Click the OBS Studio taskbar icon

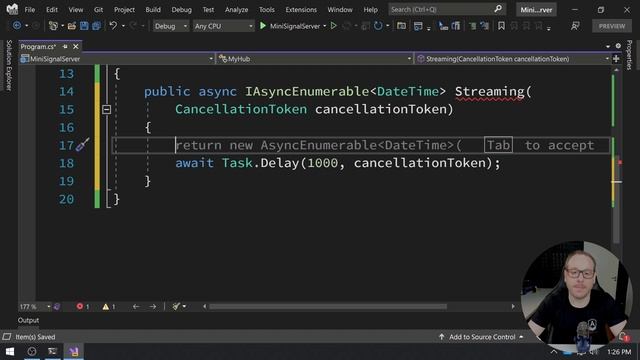click(32, 351)
